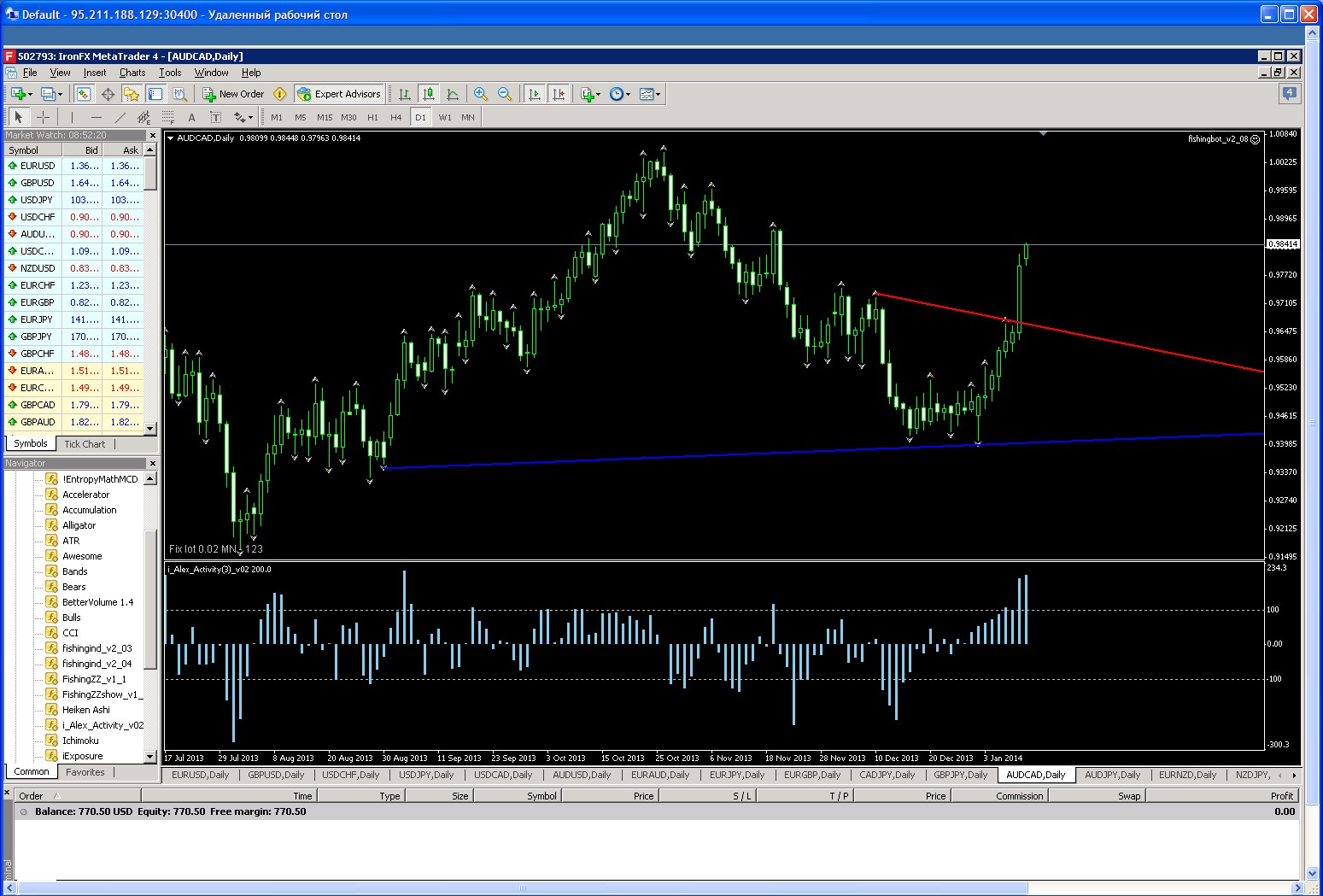Open the Arrows objects dropdown
Viewport: 1323px width, 896px height.
point(243,117)
